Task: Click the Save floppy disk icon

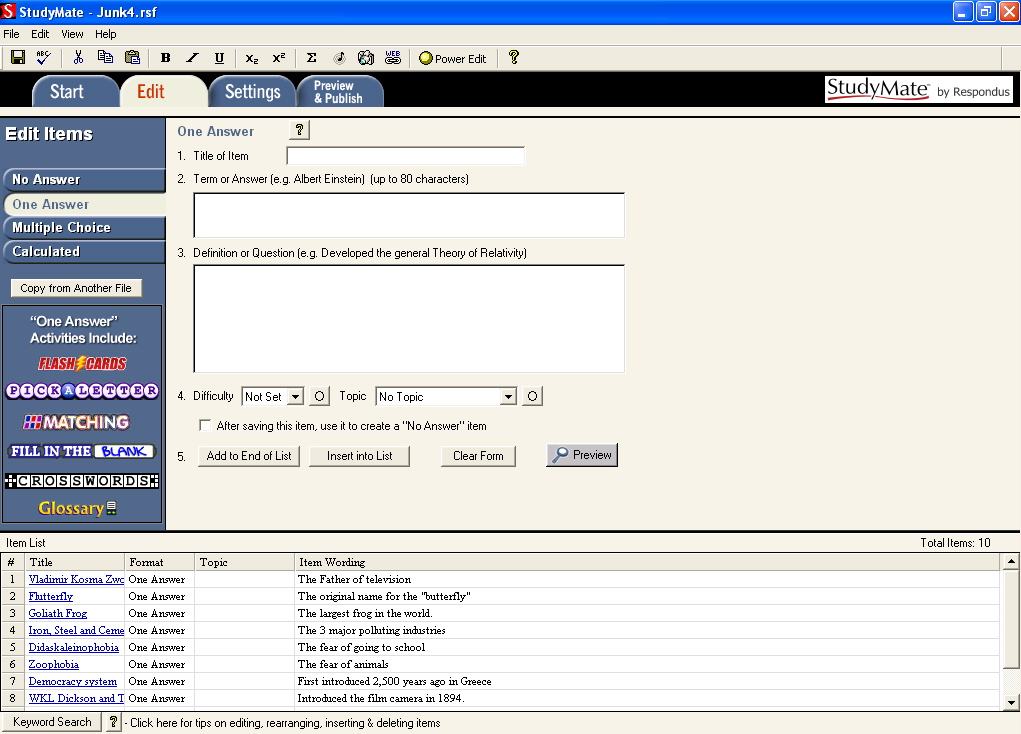Action: click(x=18, y=58)
